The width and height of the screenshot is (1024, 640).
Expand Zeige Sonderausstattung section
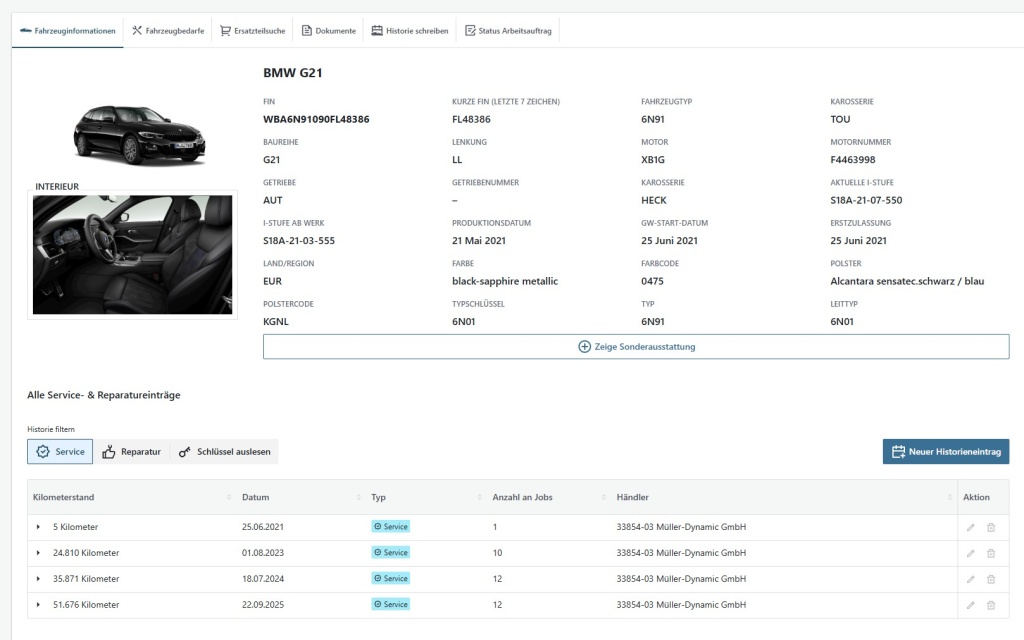(x=636, y=347)
